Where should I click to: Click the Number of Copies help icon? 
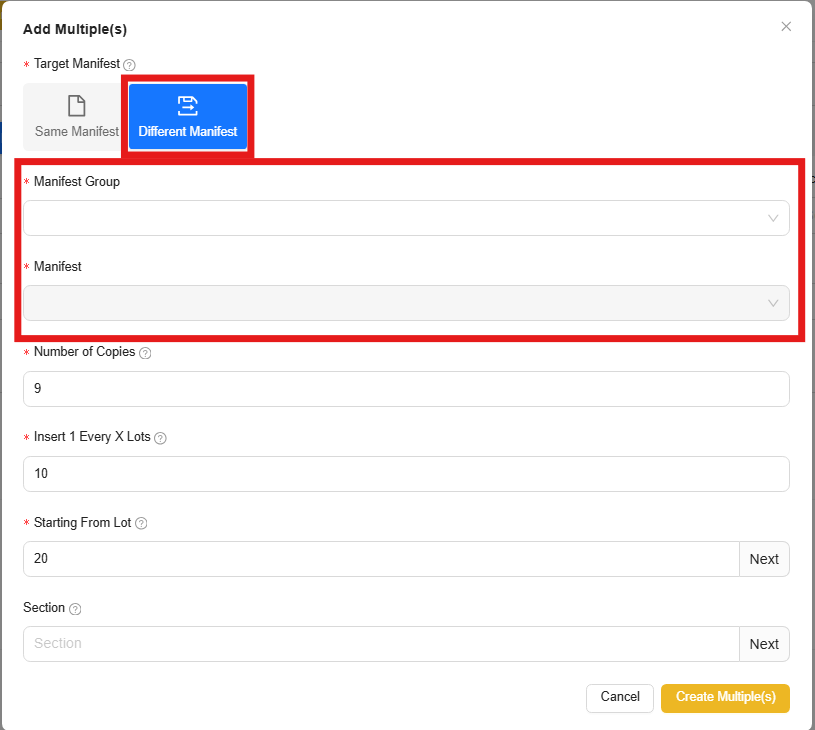[145, 353]
